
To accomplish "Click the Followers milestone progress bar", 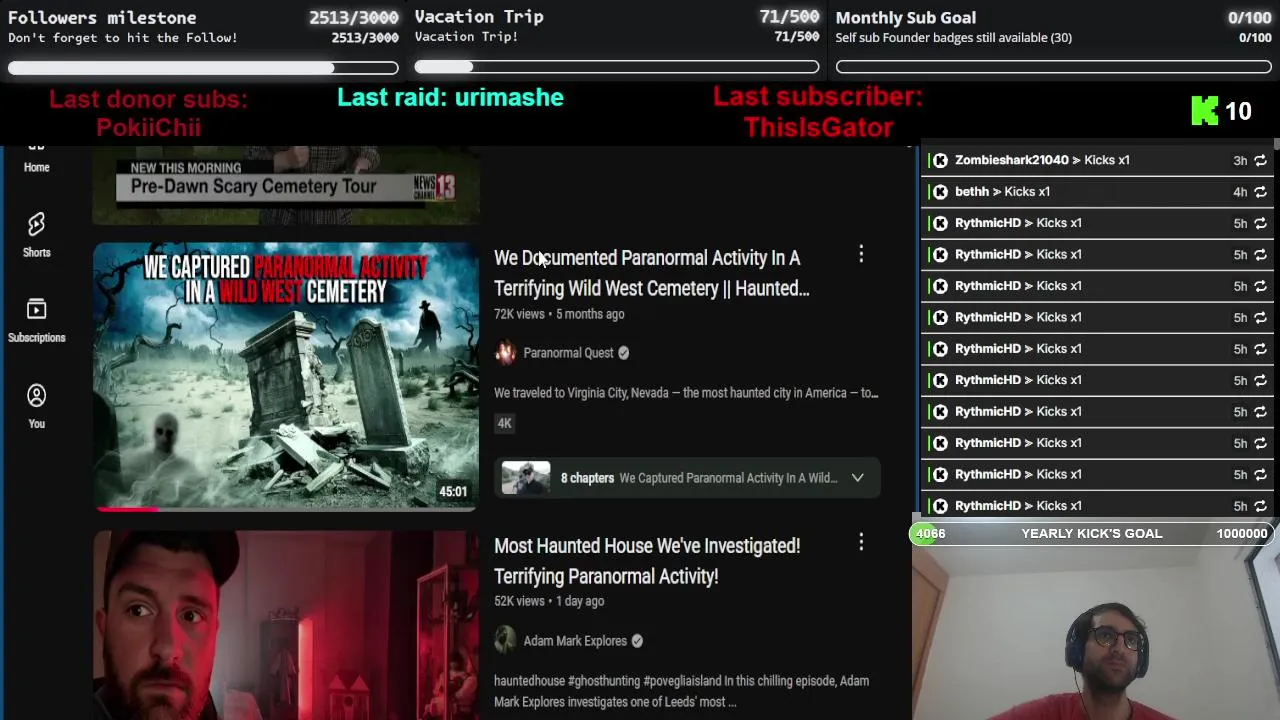I will [203, 68].
